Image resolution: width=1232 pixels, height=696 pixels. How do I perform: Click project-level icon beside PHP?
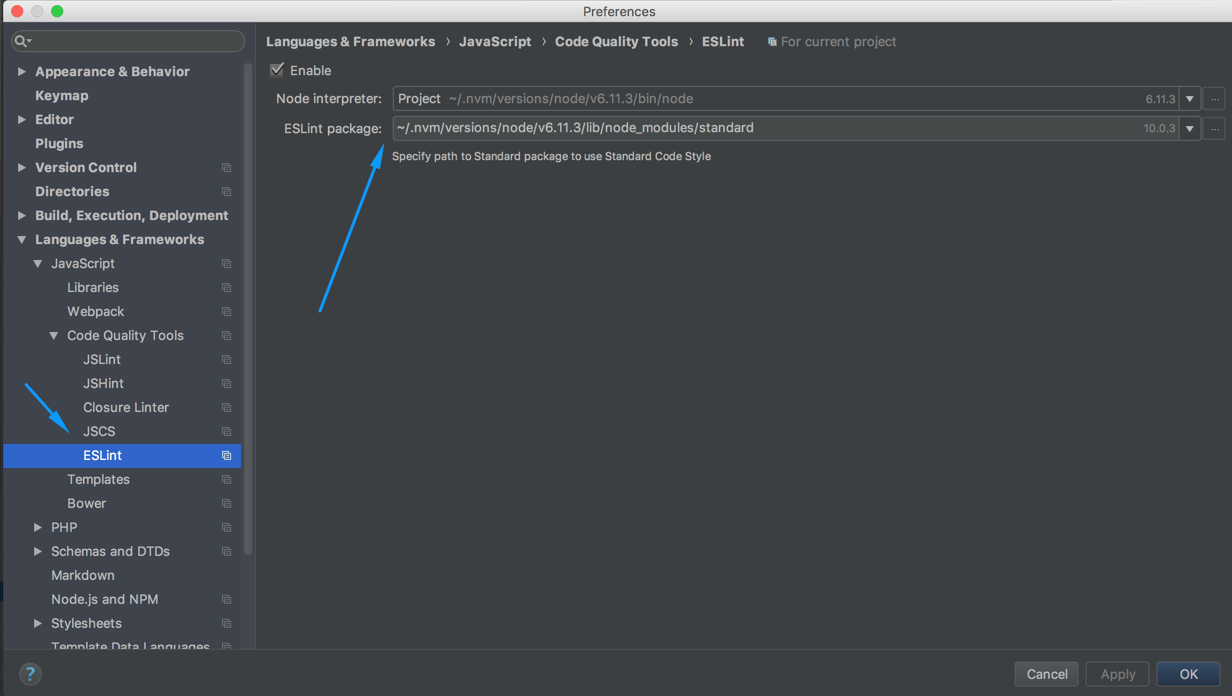point(226,528)
